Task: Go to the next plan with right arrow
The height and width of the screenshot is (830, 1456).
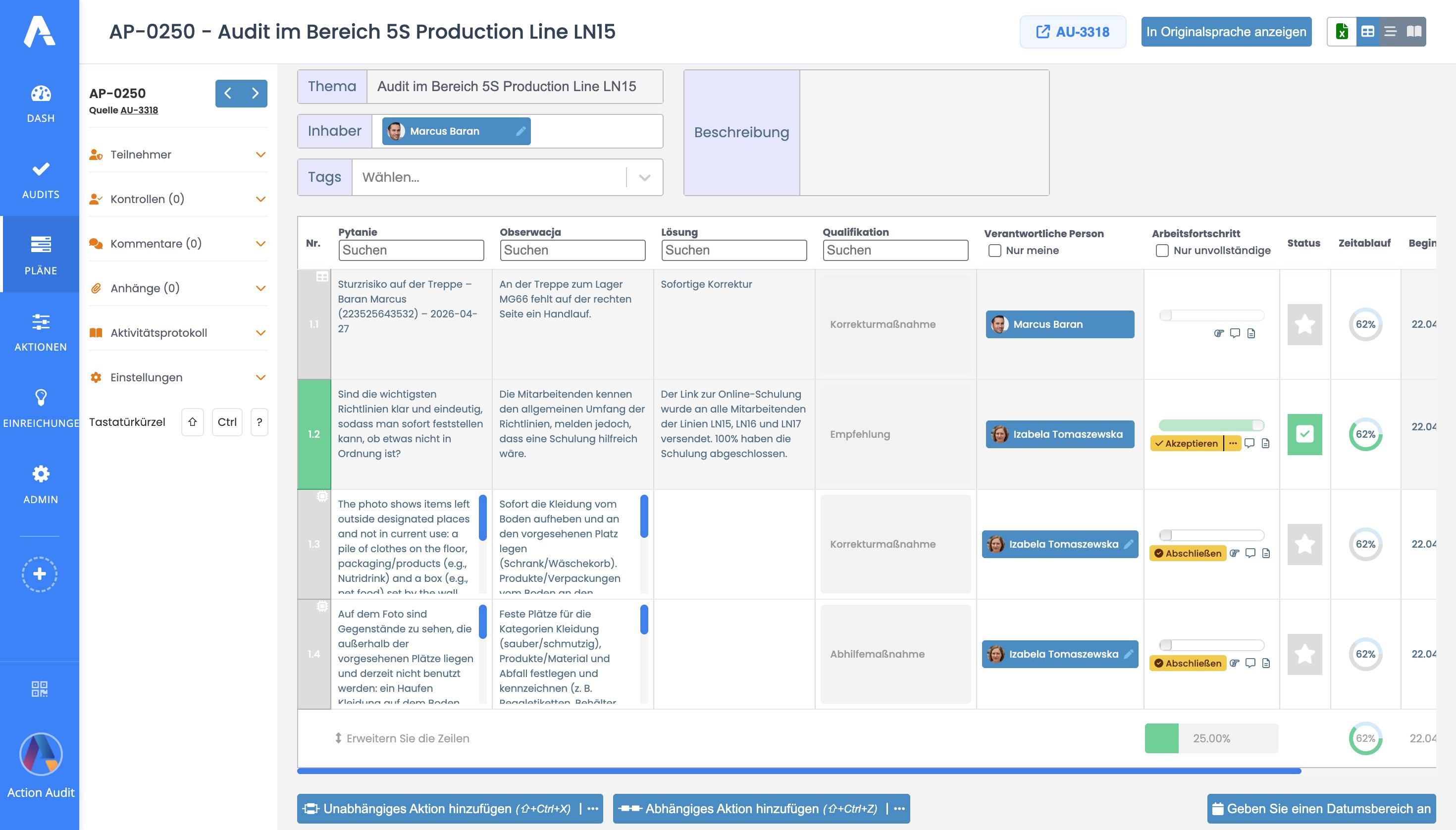Action: pyautogui.click(x=255, y=94)
